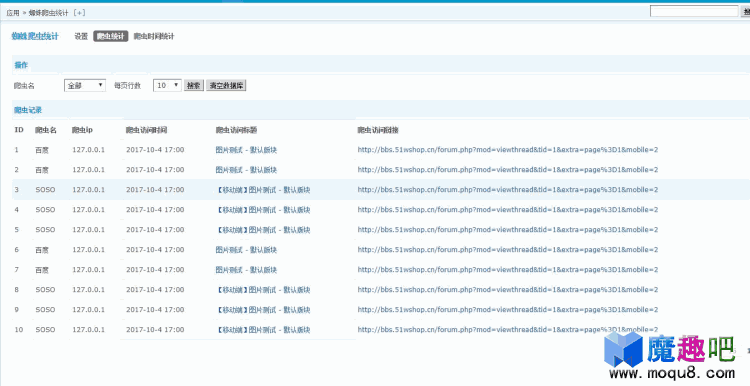Open the 【移动端】图片测试 title link in row 5
This screenshot has height=386, width=750.
(x=263, y=230)
